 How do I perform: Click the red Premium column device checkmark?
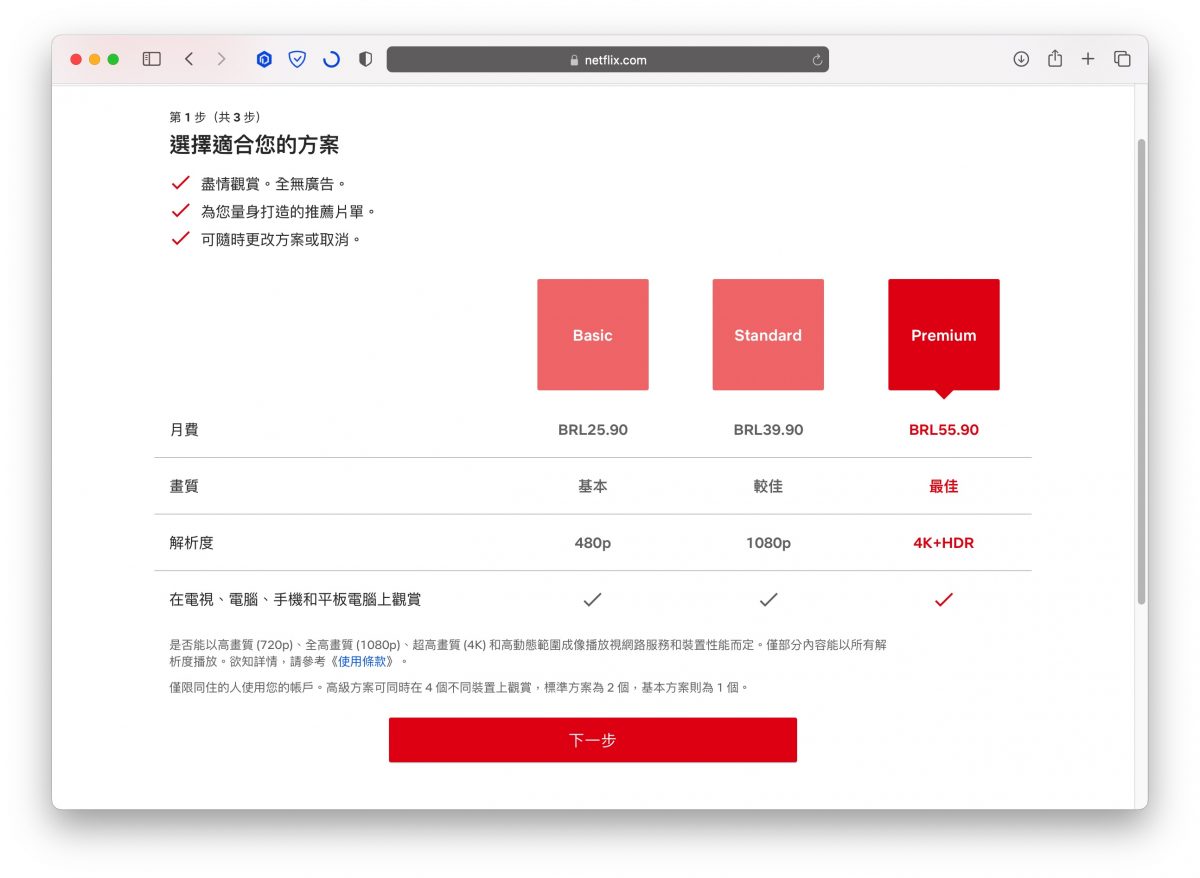[944, 600]
